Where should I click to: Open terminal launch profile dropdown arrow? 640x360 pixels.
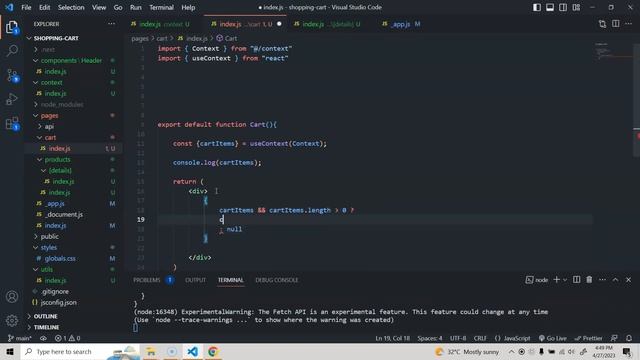(x=565, y=280)
